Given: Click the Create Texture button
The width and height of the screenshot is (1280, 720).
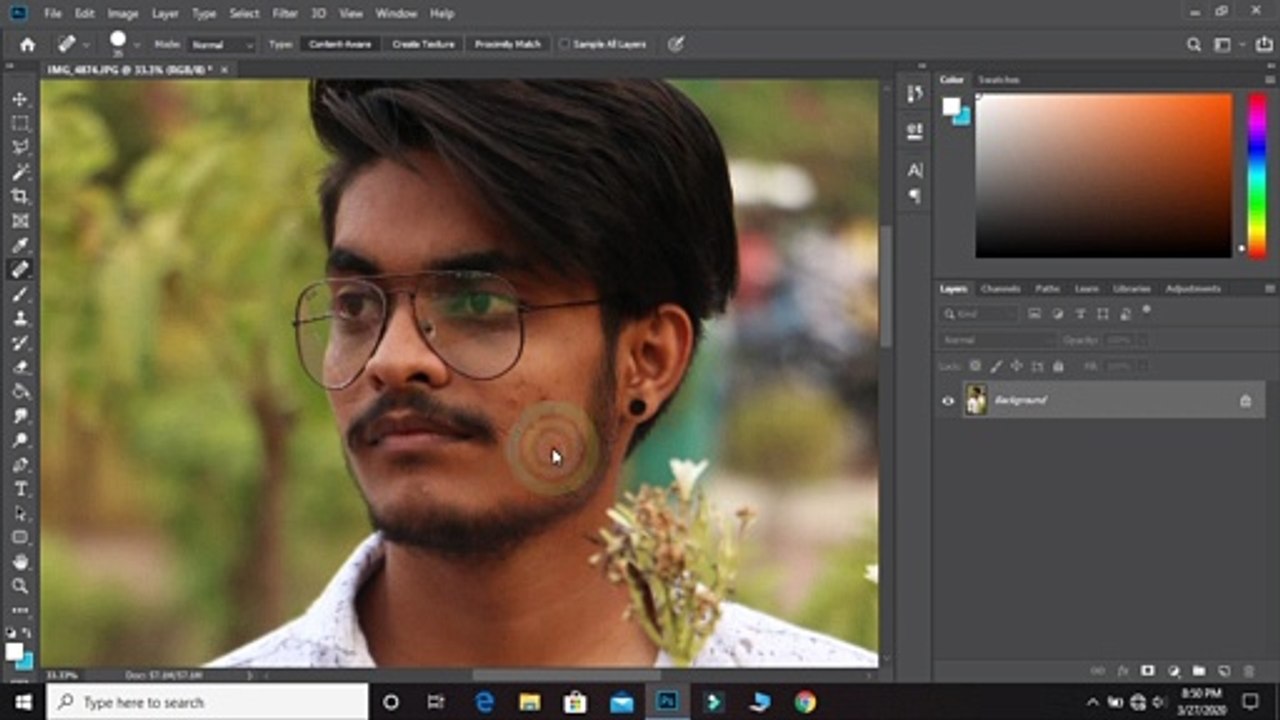Looking at the screenshot, I should point(423,44).
